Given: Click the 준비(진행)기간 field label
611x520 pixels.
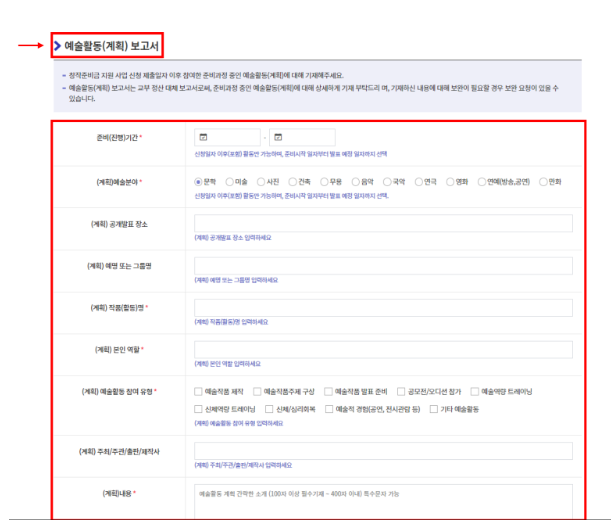Looking at the screenshot, I should 117,138.
